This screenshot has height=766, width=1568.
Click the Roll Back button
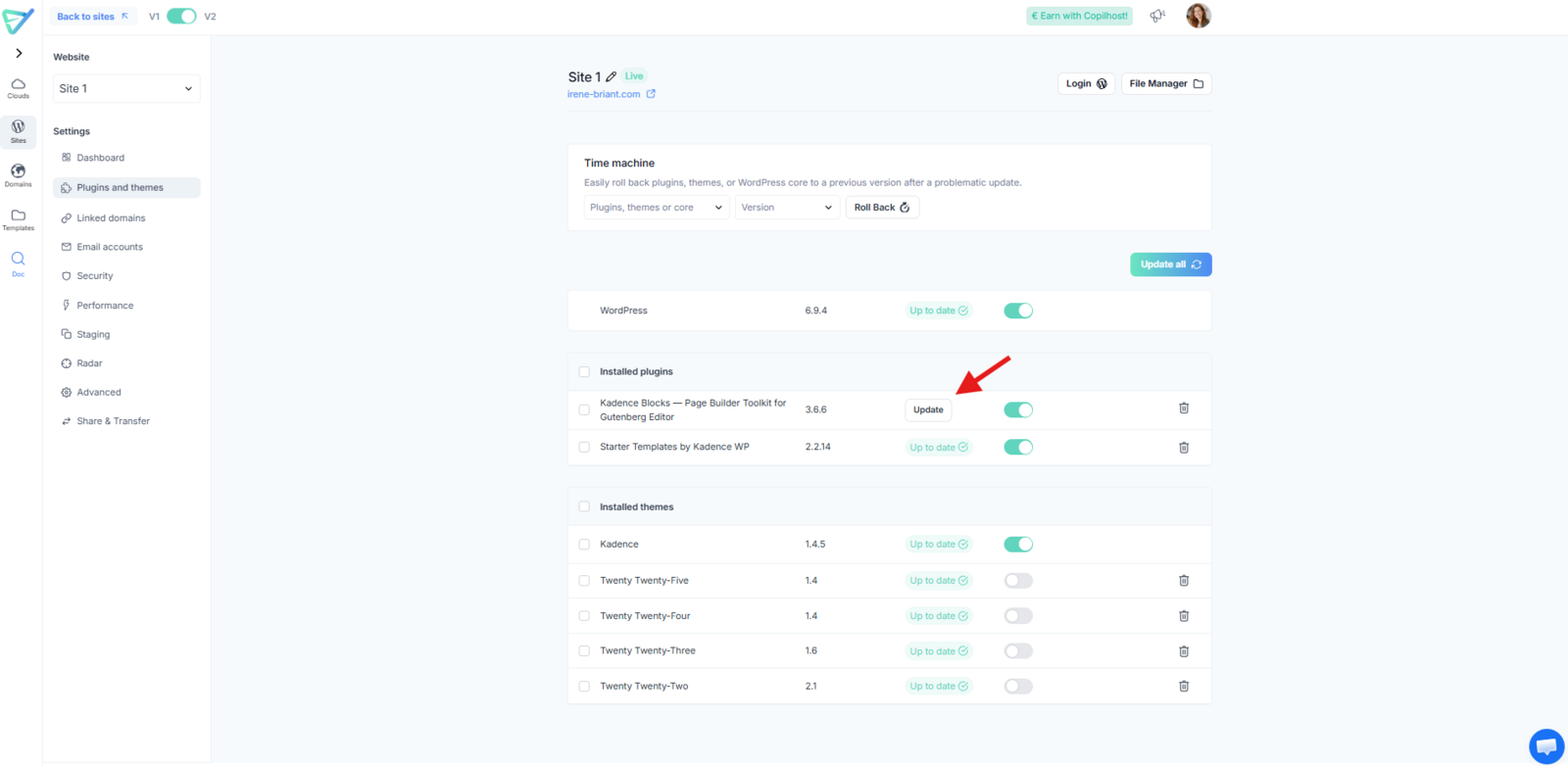(882, 208)
